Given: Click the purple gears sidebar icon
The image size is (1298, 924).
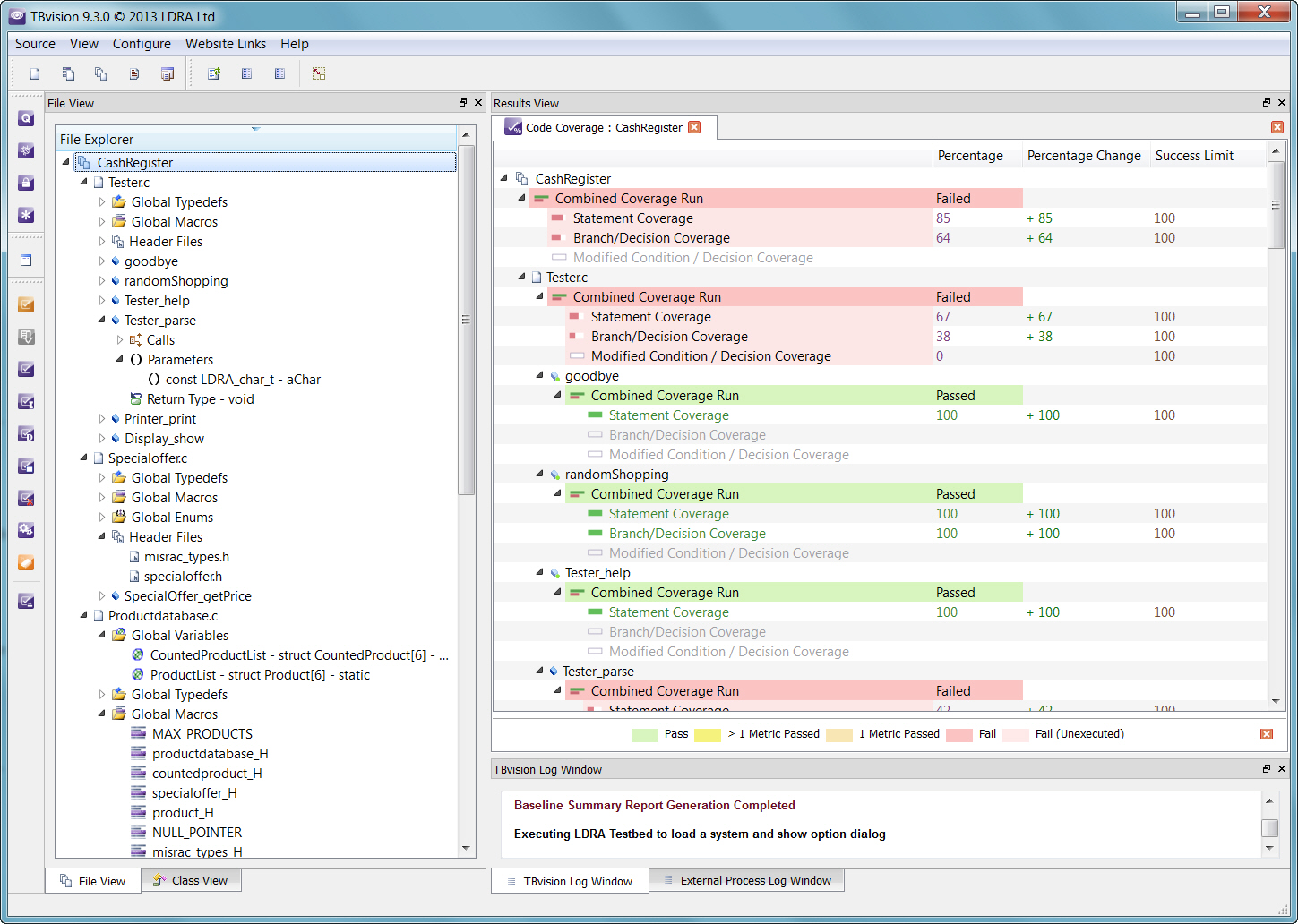Looking at the screenshot, I should (26, 530).
